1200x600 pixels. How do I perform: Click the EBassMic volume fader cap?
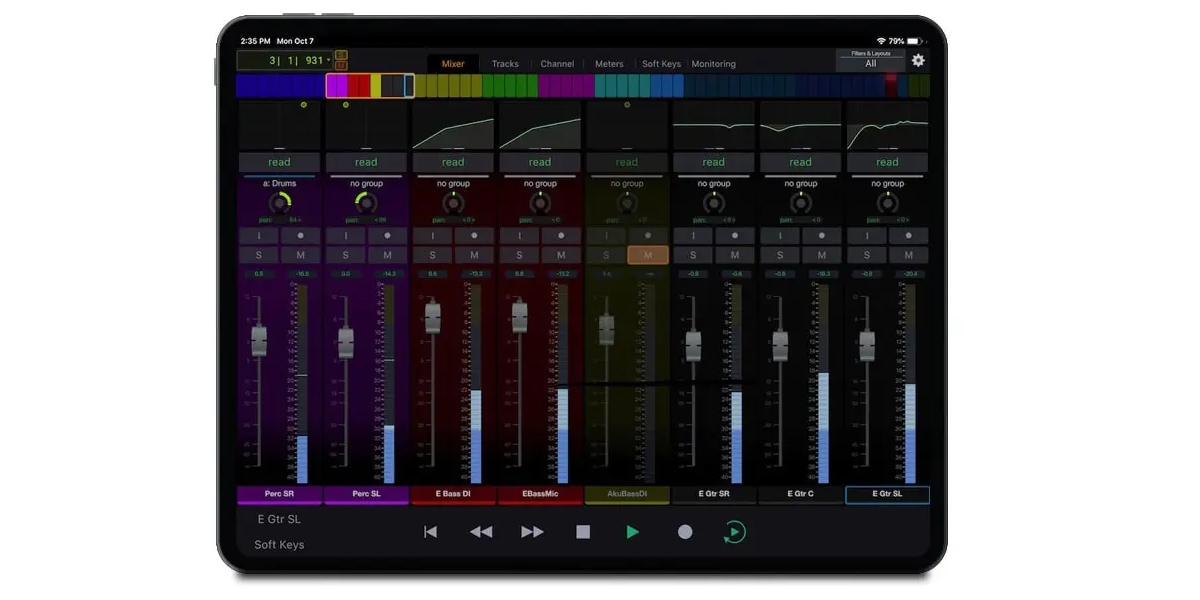click(519, 317)
